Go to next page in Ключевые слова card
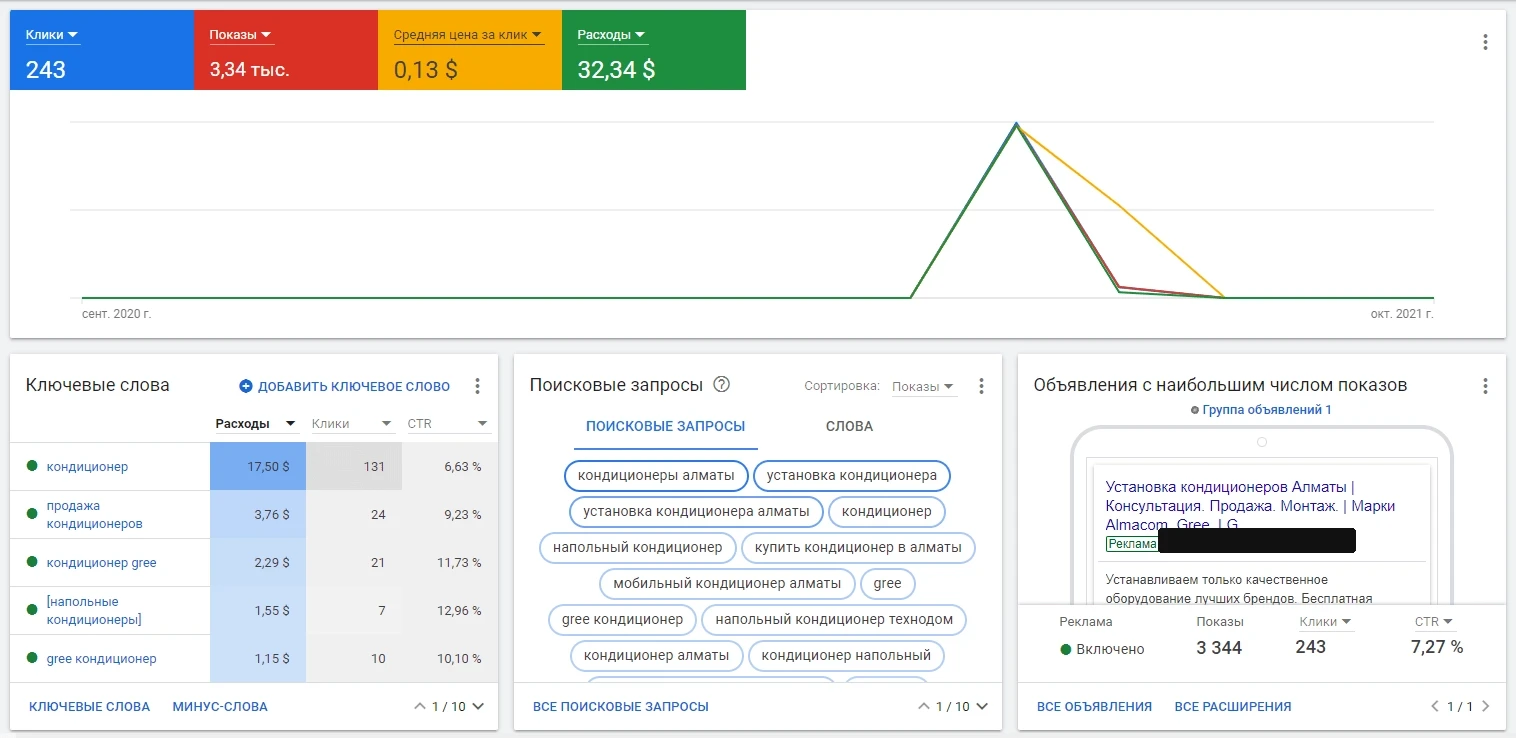Screen dimensions: 1516x738 click(478, 706)
